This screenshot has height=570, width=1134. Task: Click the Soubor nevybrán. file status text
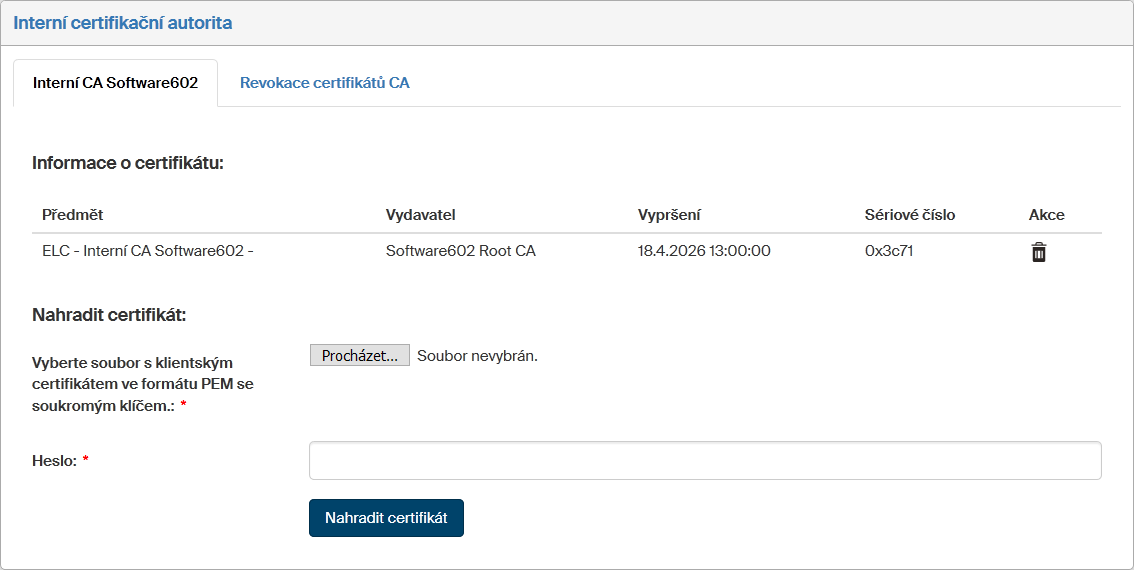point(477,356)
